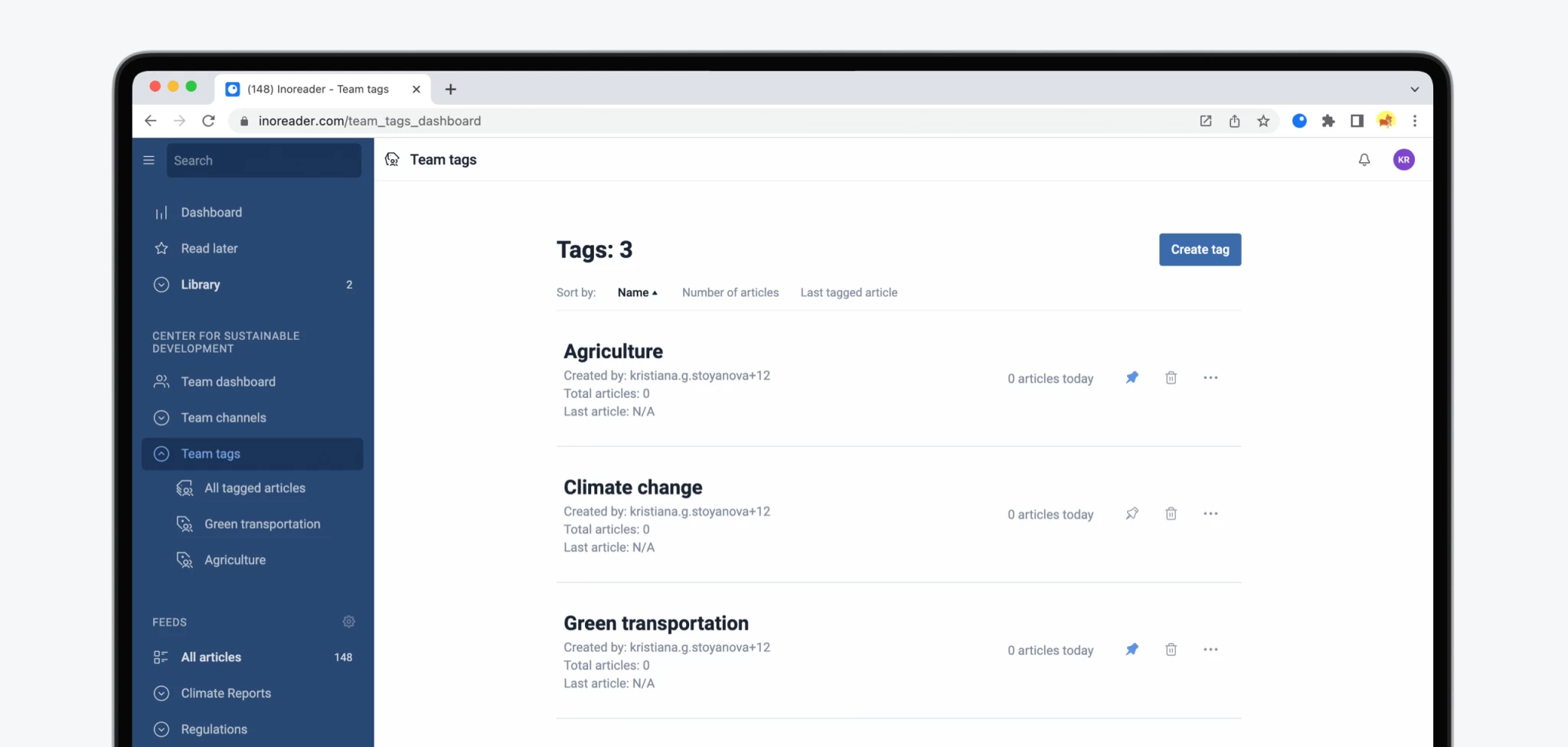Sort tags by Number of articles
The image size is (1568, 747).
(730, 292)
